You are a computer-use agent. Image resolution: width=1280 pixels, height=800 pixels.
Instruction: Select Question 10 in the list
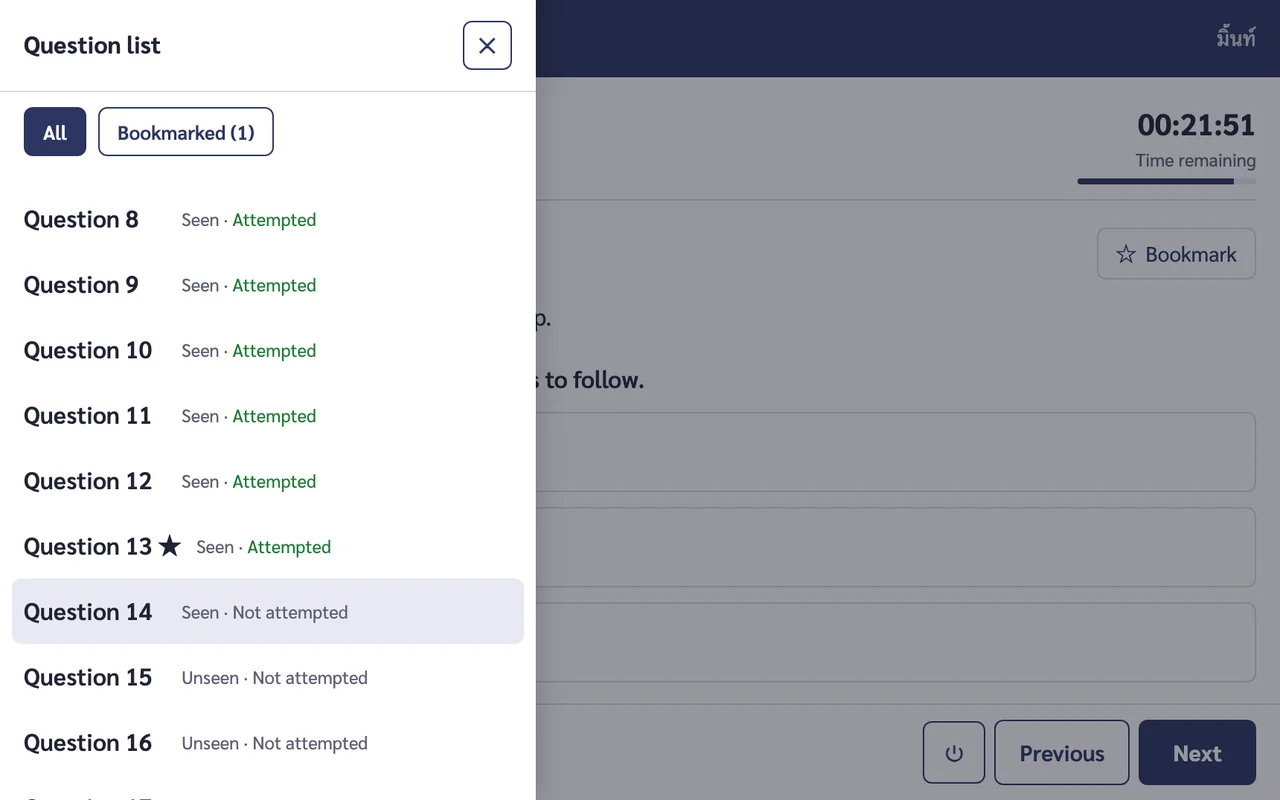(x=268, y=350)
